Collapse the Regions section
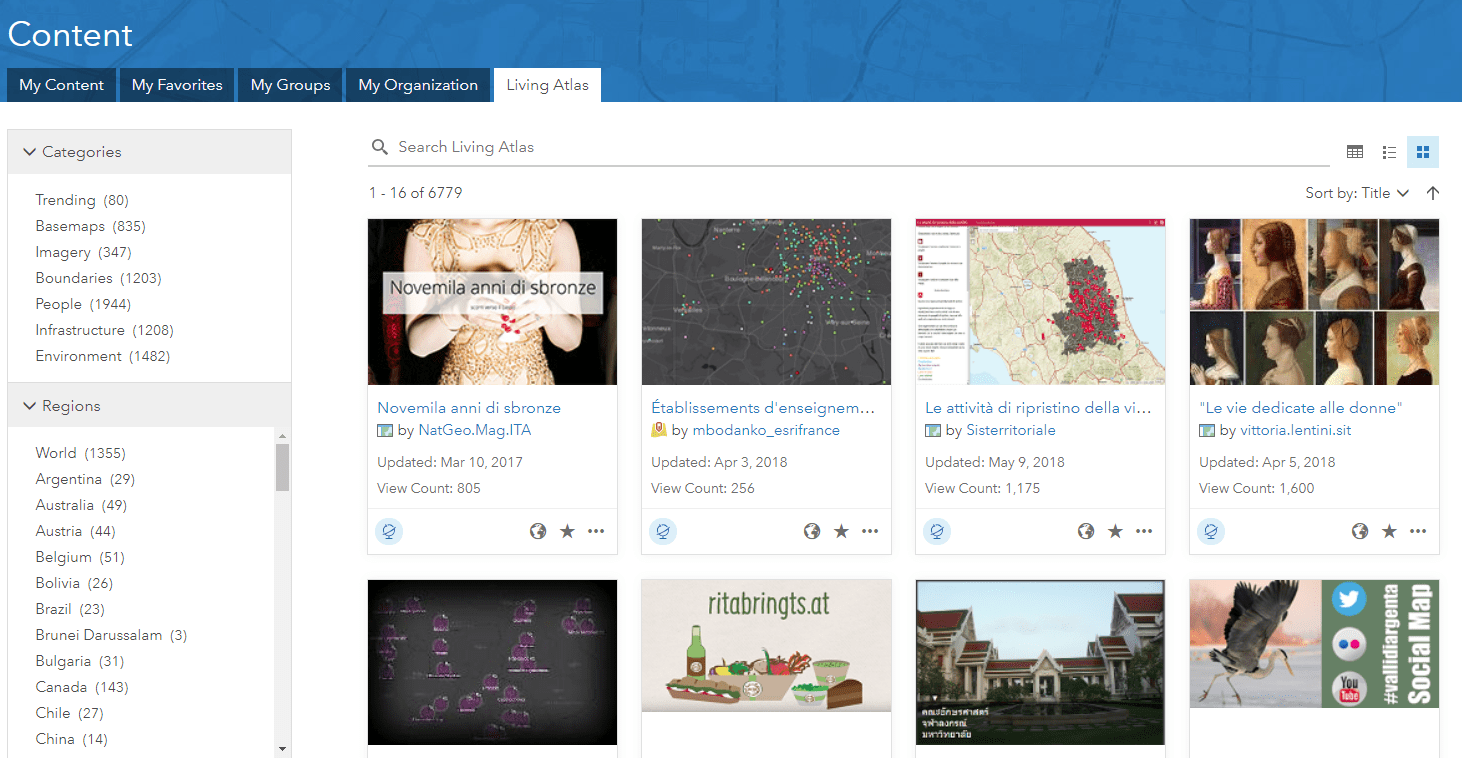This screenshot has height=758, width=1462. 149,406
